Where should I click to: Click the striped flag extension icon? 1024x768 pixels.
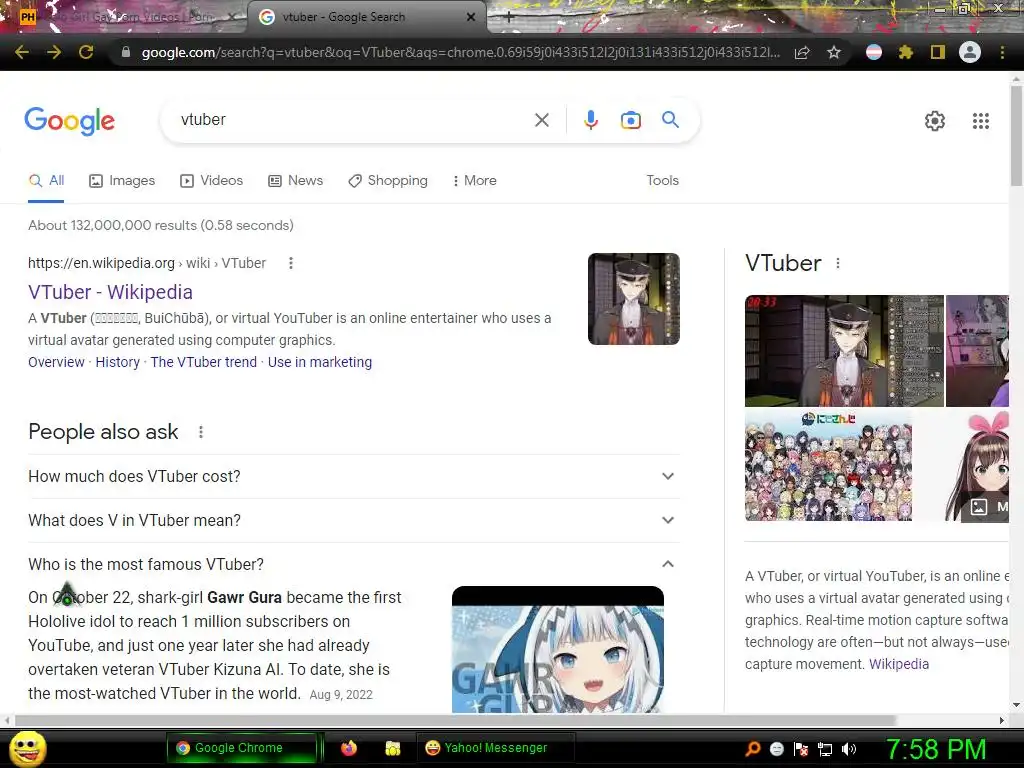(874, 52)
